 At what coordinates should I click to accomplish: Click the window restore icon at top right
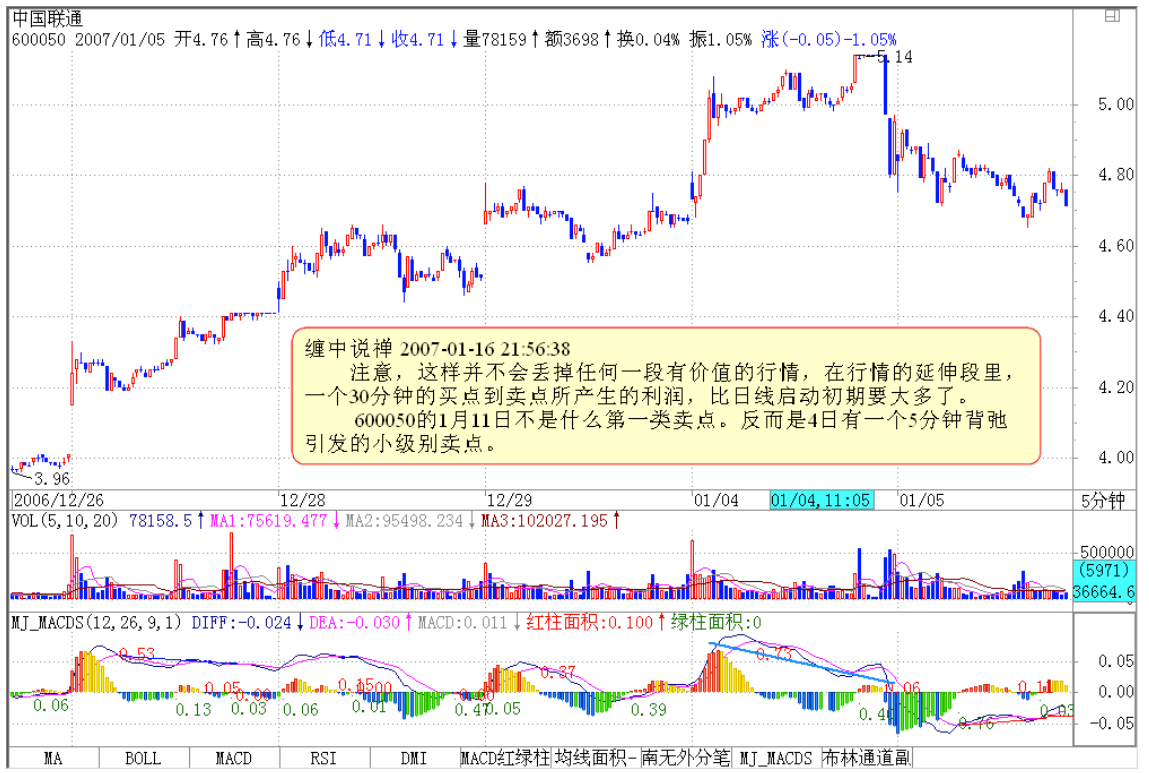coord(1112,16)
